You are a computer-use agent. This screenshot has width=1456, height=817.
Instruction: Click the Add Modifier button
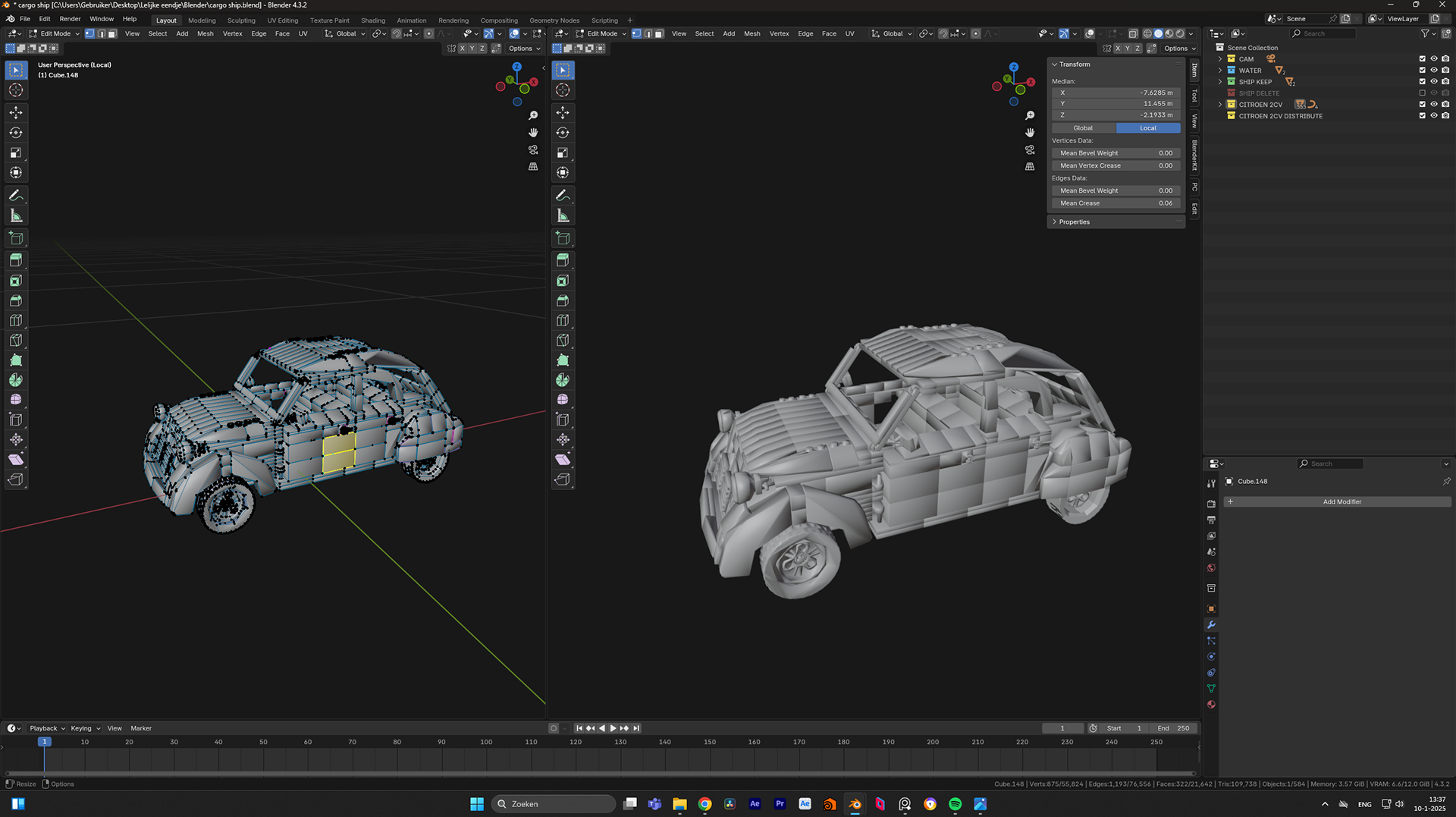pos(1341,502)
